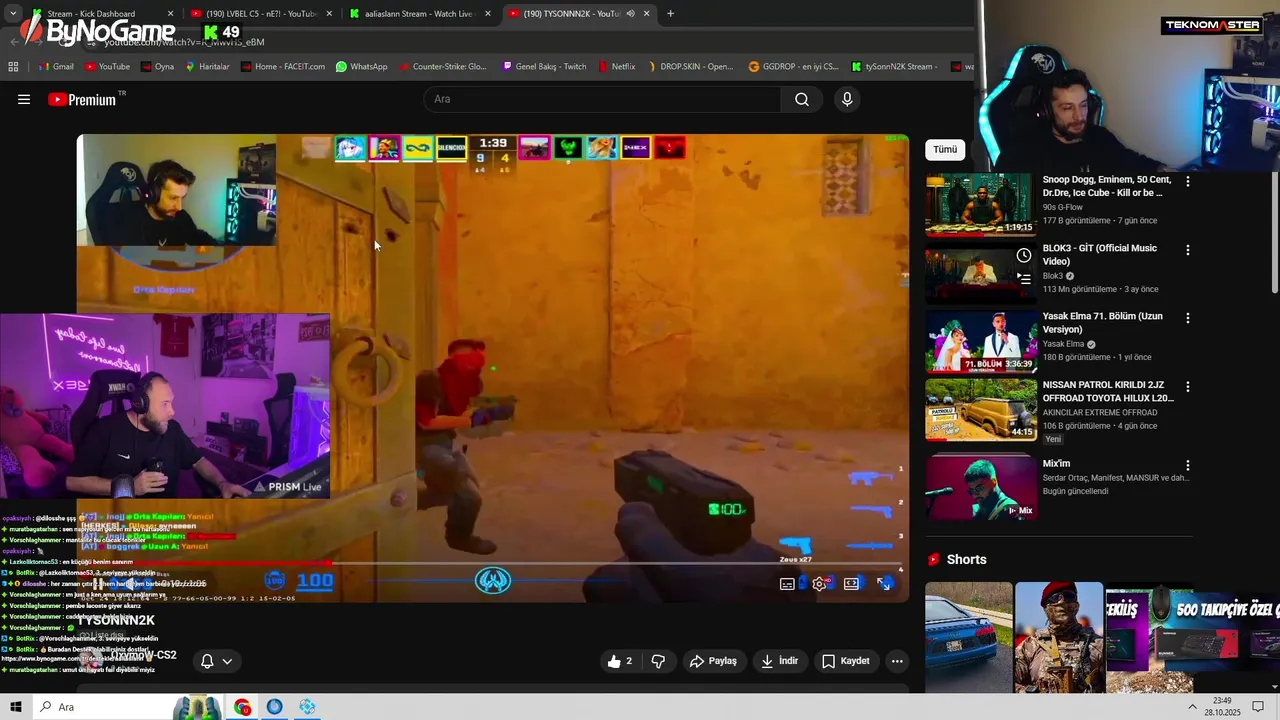Watch later clock icon on BLOK3 thumbnail
Screen dimensions: 1280x720
click(x=1023, y=256)
